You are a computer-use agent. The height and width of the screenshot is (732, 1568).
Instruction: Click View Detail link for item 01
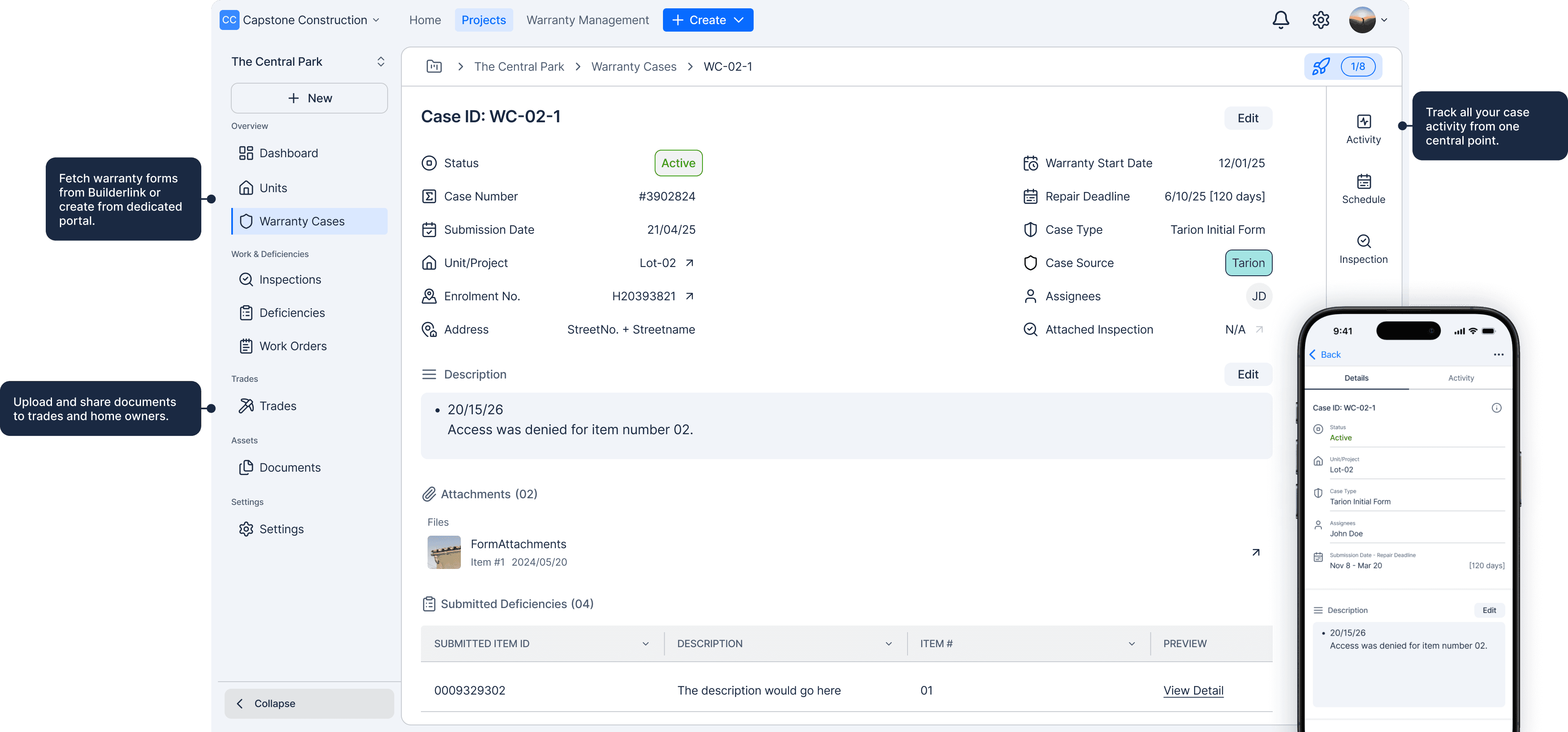tap(1193, 690)
